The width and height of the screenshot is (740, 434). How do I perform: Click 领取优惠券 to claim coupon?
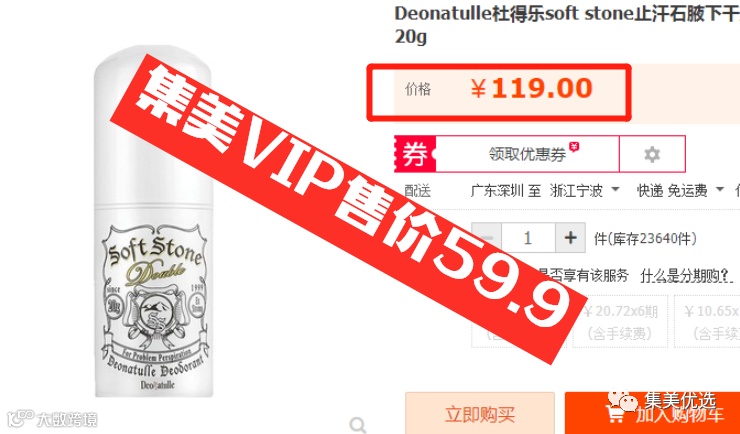[527, 154]
